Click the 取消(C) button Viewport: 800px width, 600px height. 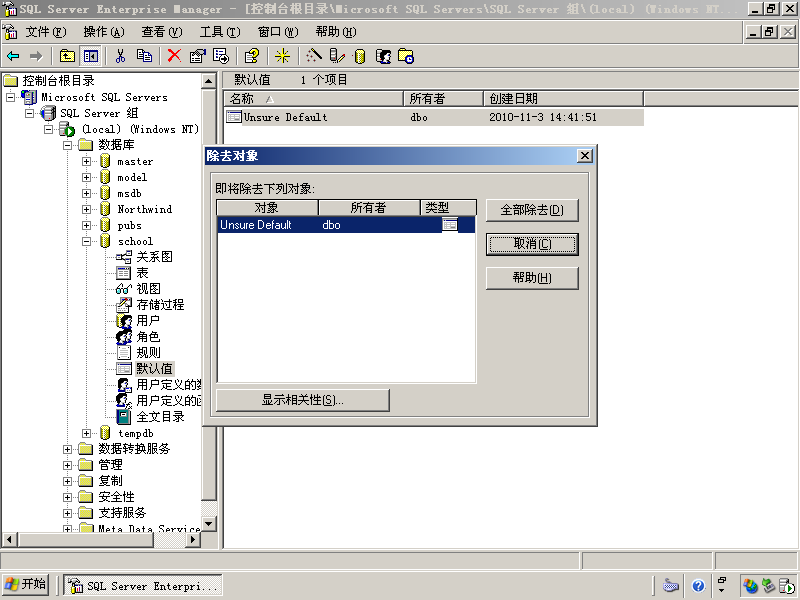(532, 244)
